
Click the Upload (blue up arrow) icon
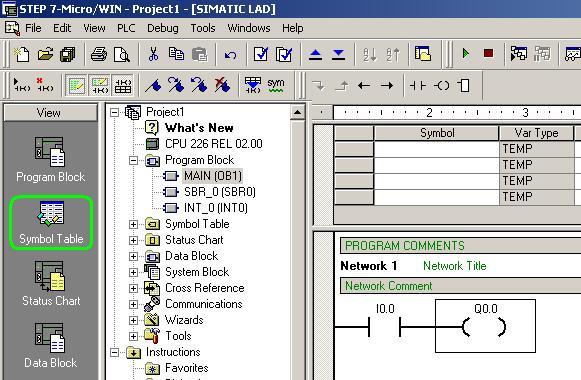point(315,55)
